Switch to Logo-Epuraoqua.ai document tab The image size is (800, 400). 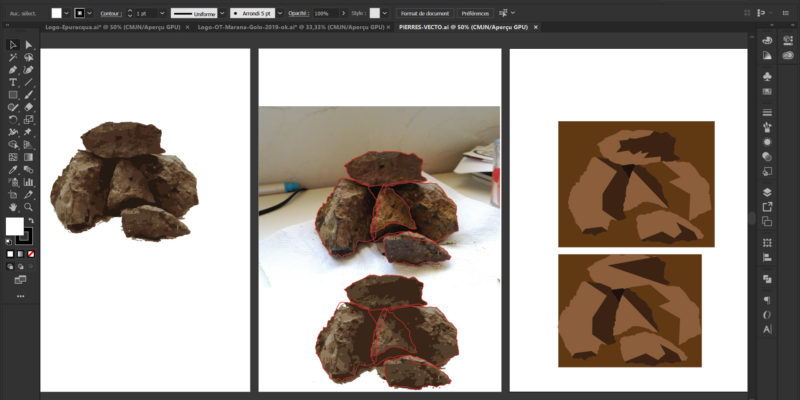click(112, 27)
